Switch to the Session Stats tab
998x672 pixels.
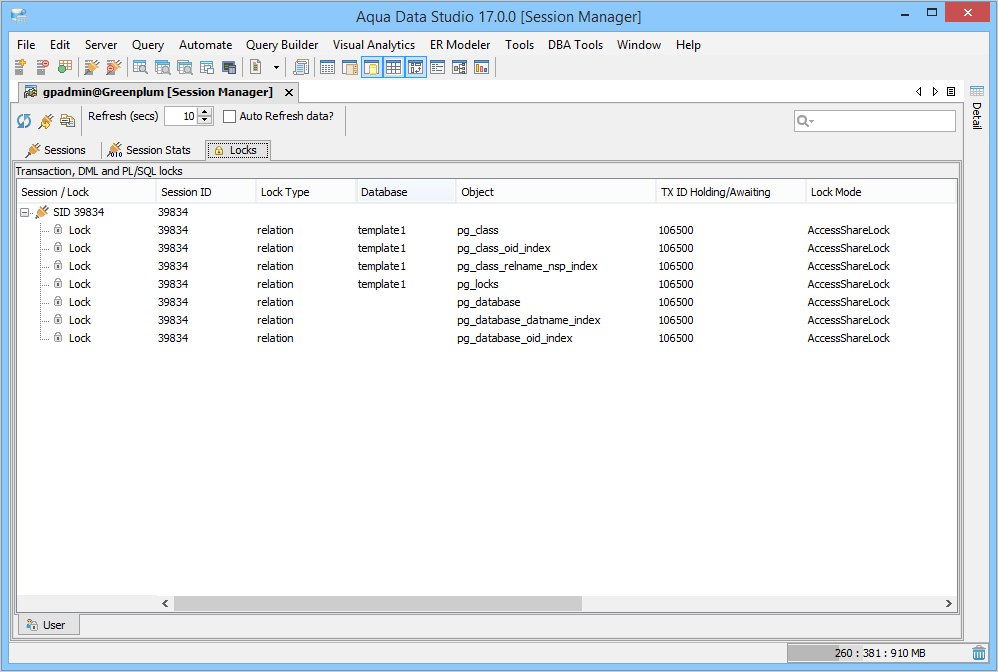150,150
